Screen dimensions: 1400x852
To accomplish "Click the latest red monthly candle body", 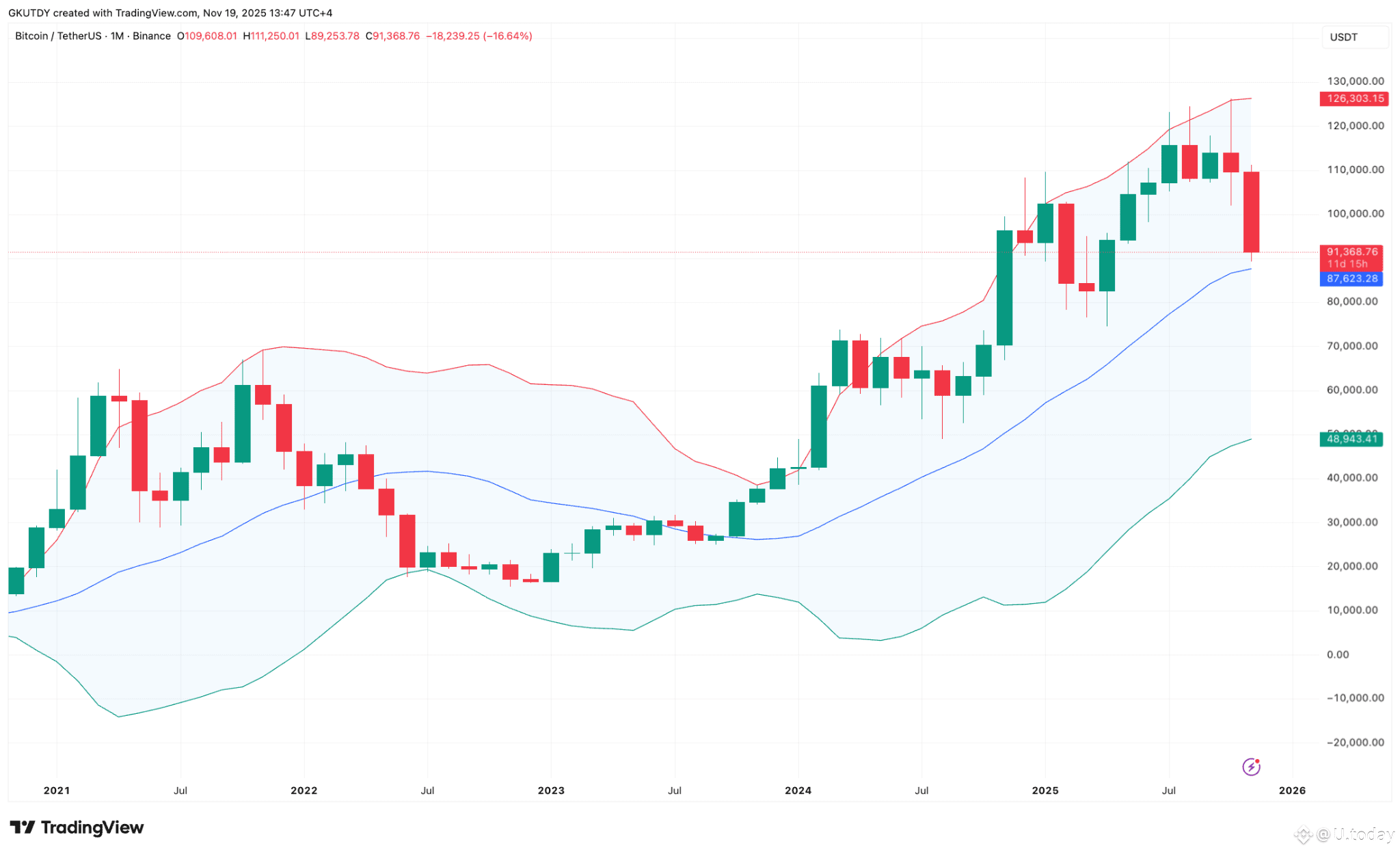I will pos(1251,212).
